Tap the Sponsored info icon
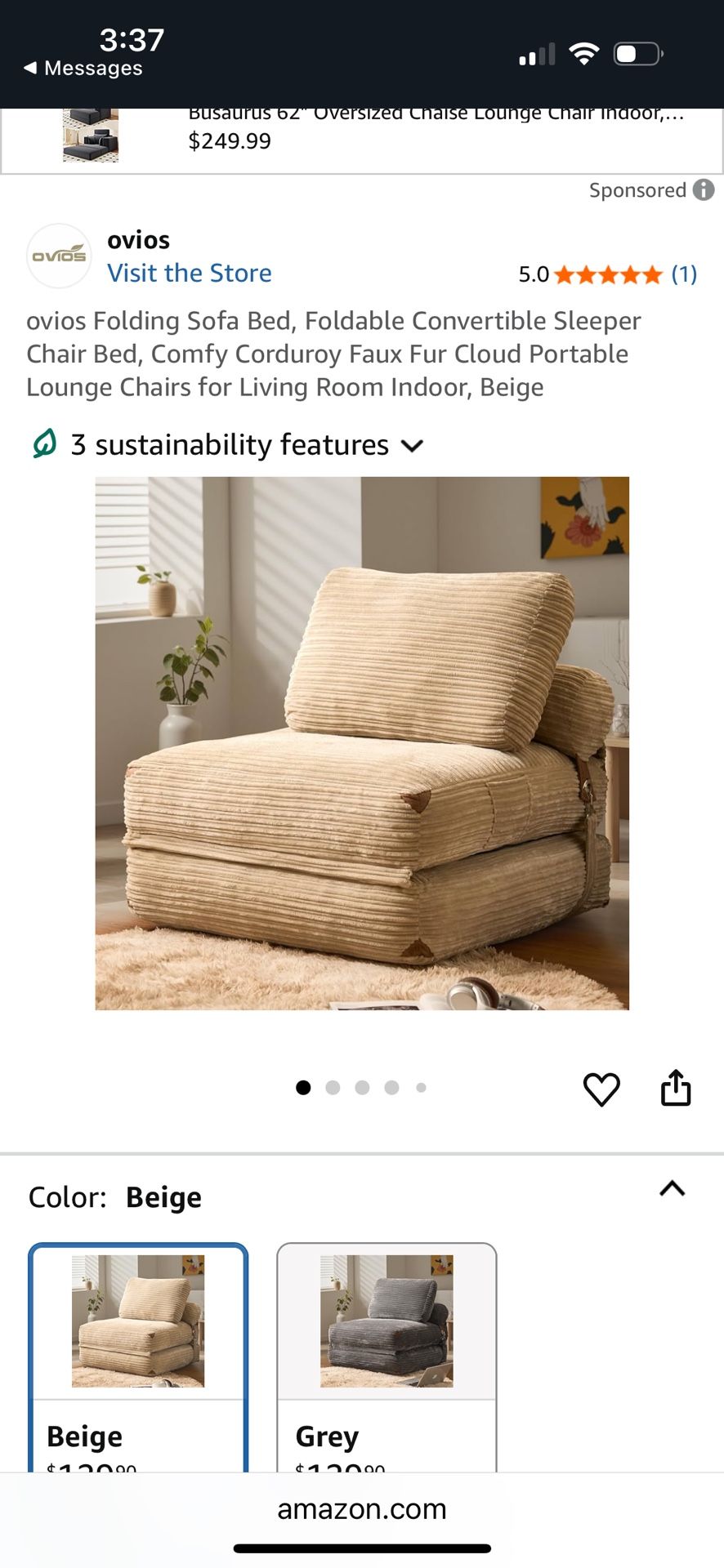The image size is (724, 1568). (704, 189)
